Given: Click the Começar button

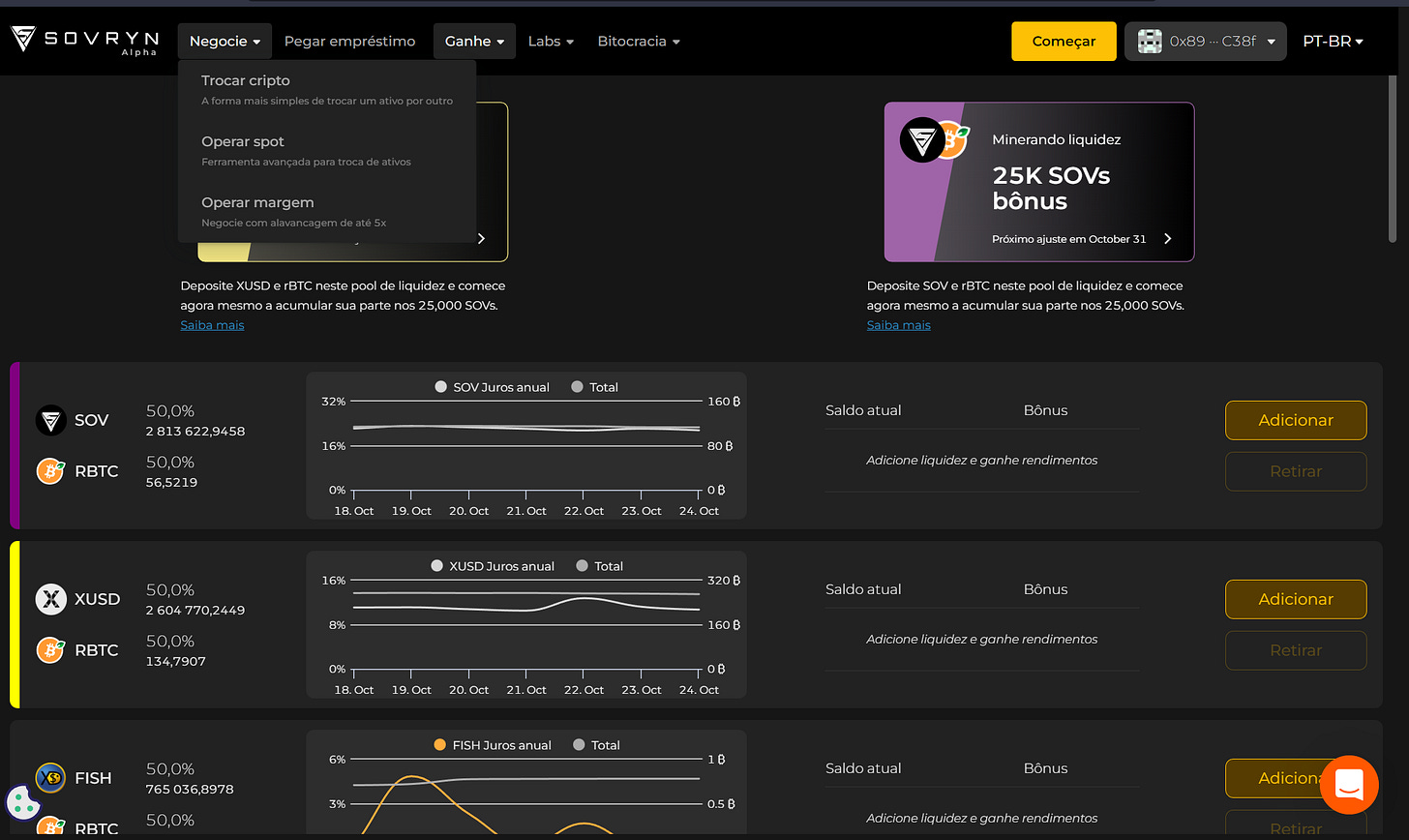Looking at the screenshot, I should [1064, 42].
